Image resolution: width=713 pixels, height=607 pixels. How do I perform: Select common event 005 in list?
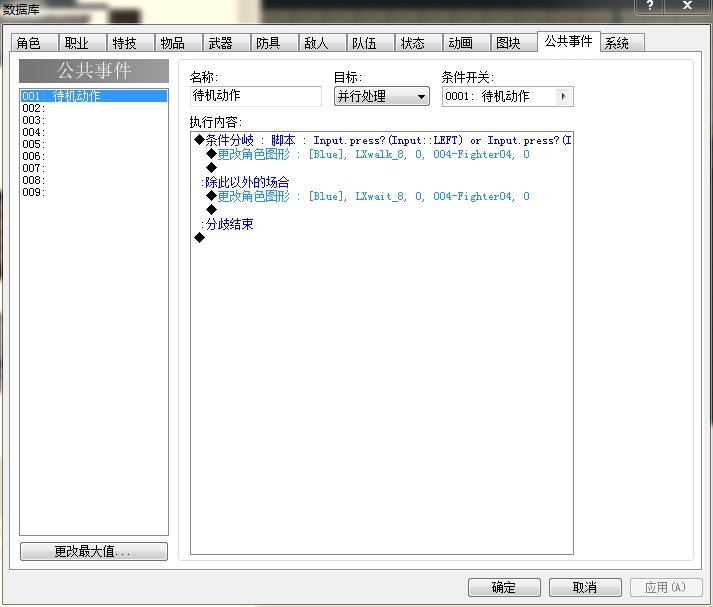pos(94,144)
